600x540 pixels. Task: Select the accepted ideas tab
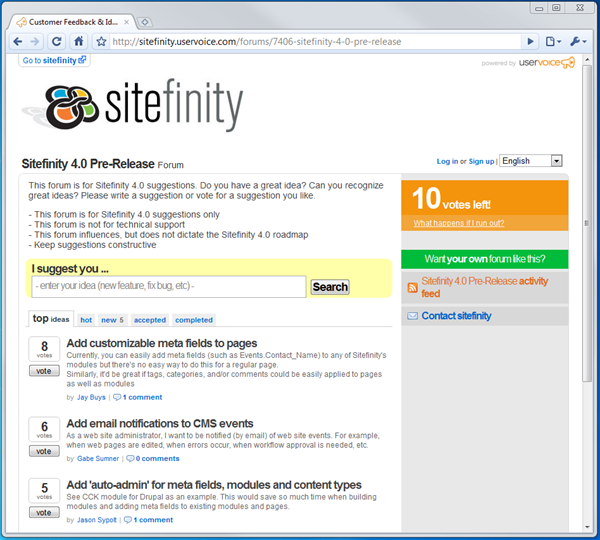pos(150,320)
